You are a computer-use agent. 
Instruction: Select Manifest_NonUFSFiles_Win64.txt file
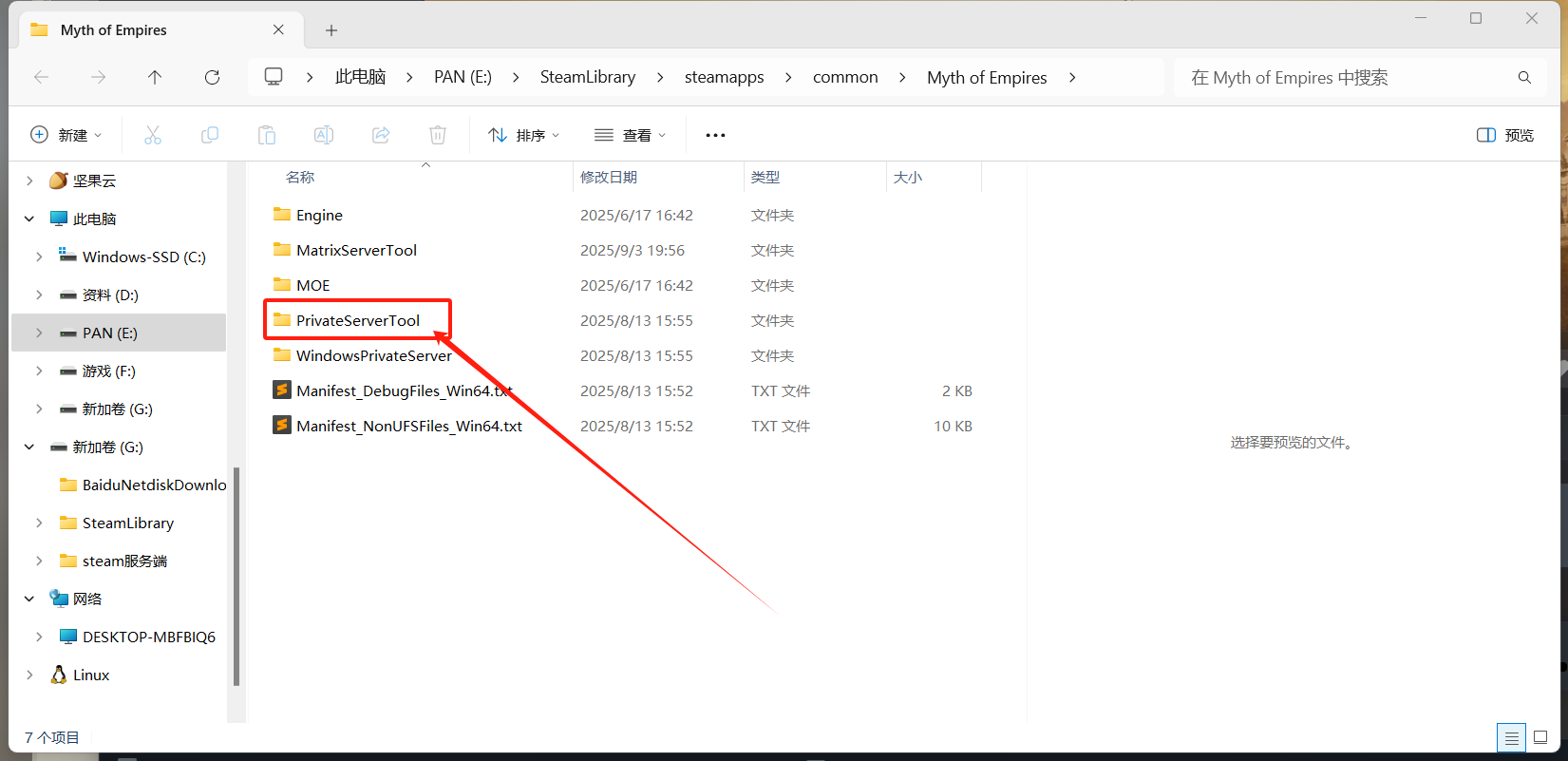tap(397, 426)
